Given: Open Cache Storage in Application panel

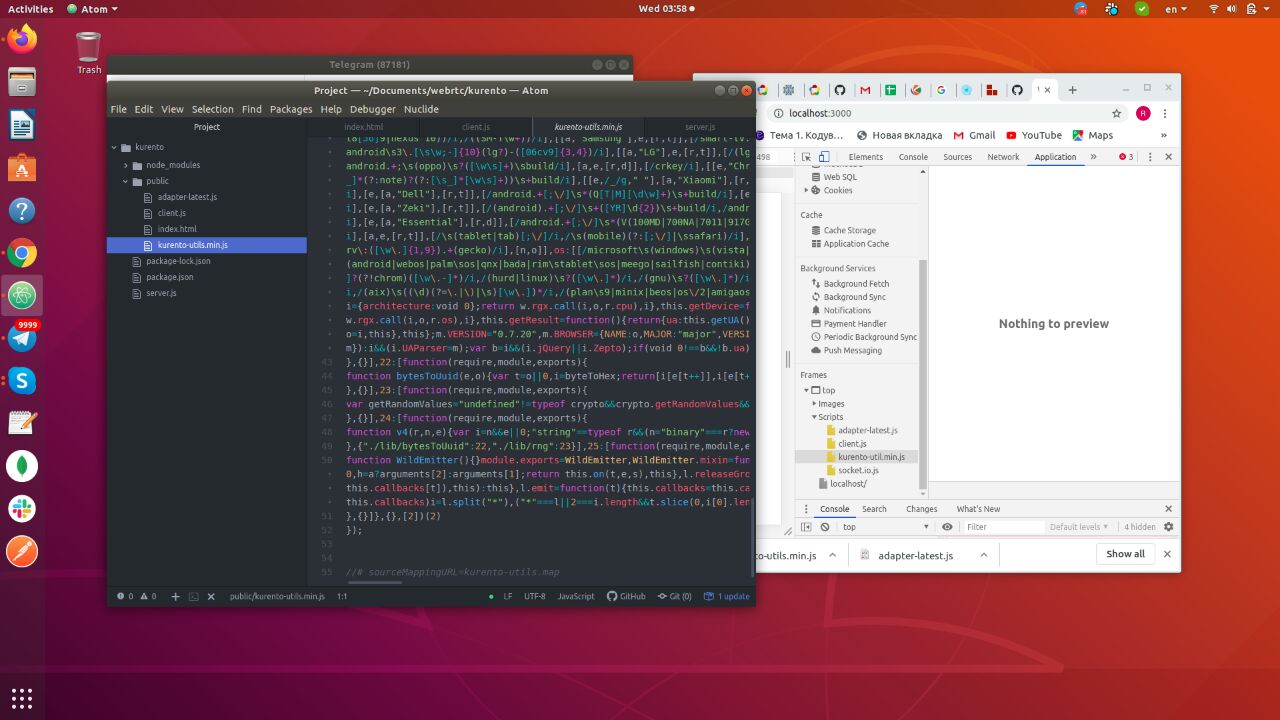Looking at the screenshot, I should point(842,230).
